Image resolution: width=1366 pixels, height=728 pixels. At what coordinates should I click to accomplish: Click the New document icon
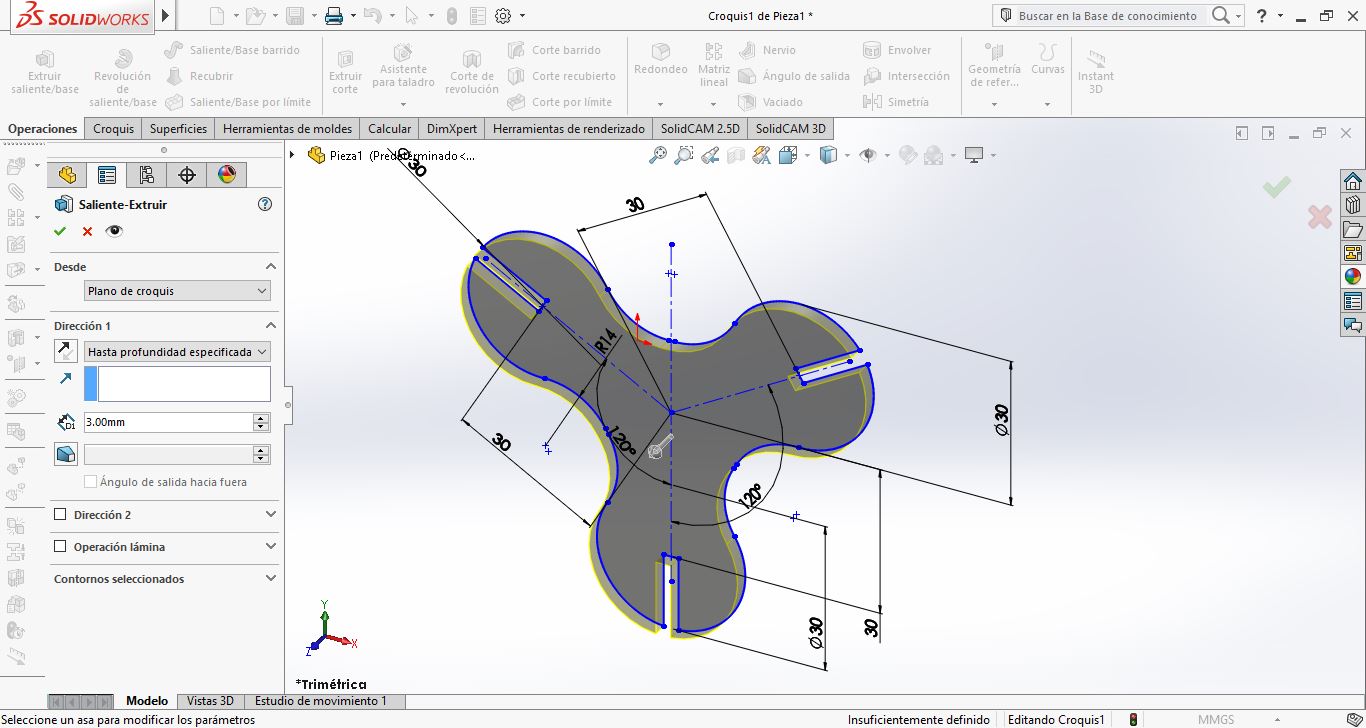coord(217,16)
